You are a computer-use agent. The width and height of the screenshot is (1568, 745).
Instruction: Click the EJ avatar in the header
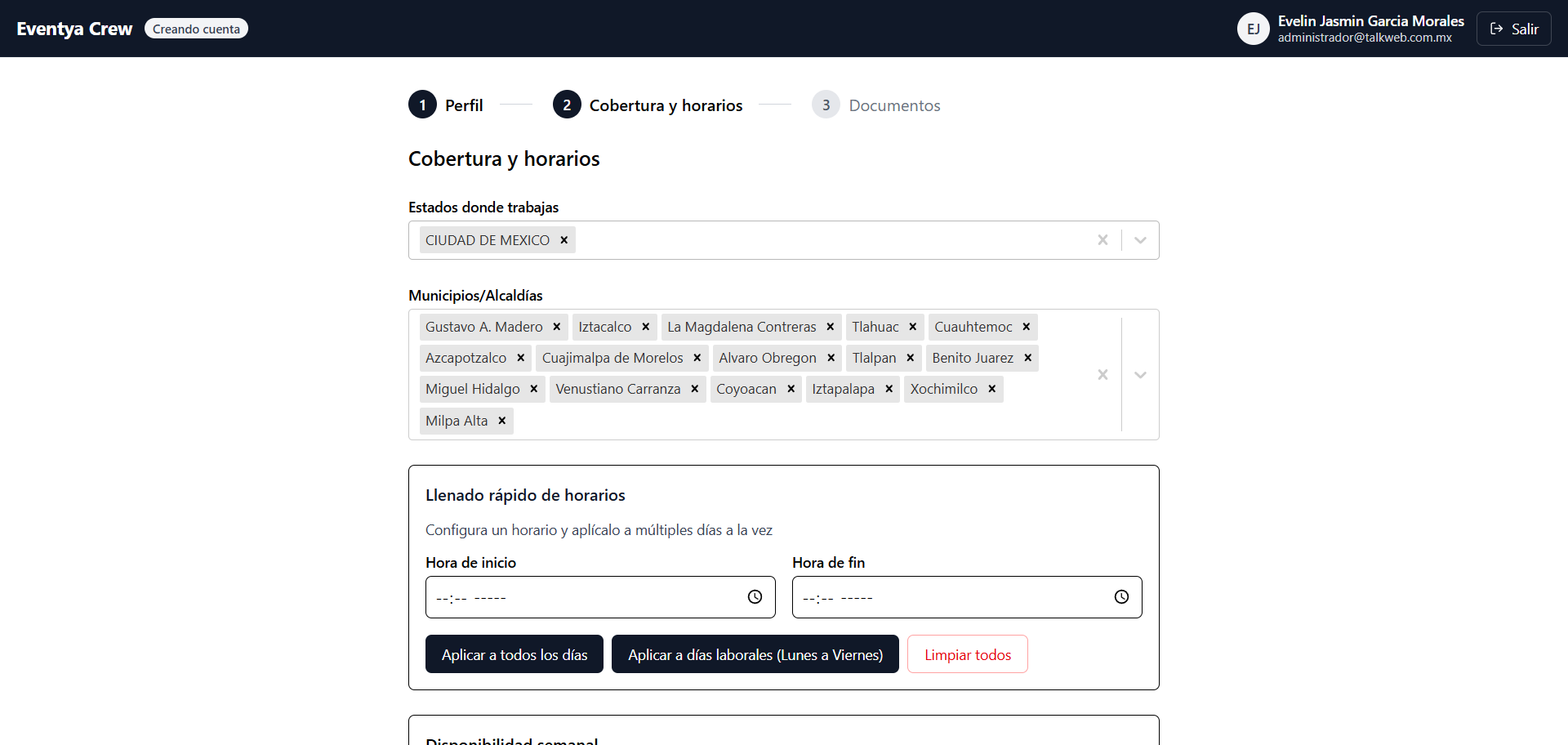tap(1253, 28)
